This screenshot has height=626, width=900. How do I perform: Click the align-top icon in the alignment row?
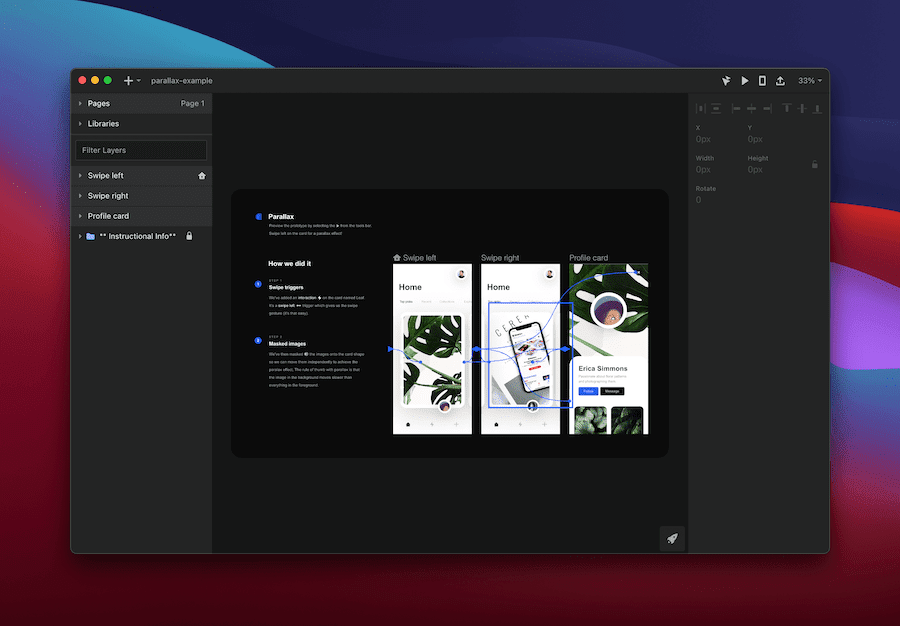click(787, 108)
